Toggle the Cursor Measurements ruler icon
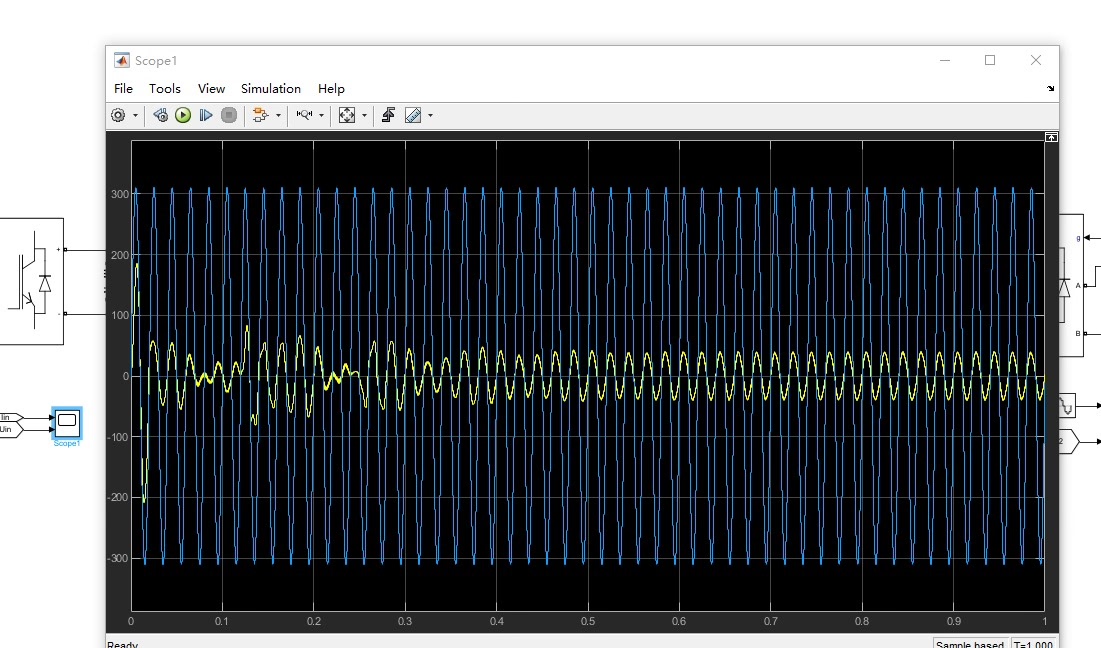Viewport: 1101px width, 648px height. [413, 115]
